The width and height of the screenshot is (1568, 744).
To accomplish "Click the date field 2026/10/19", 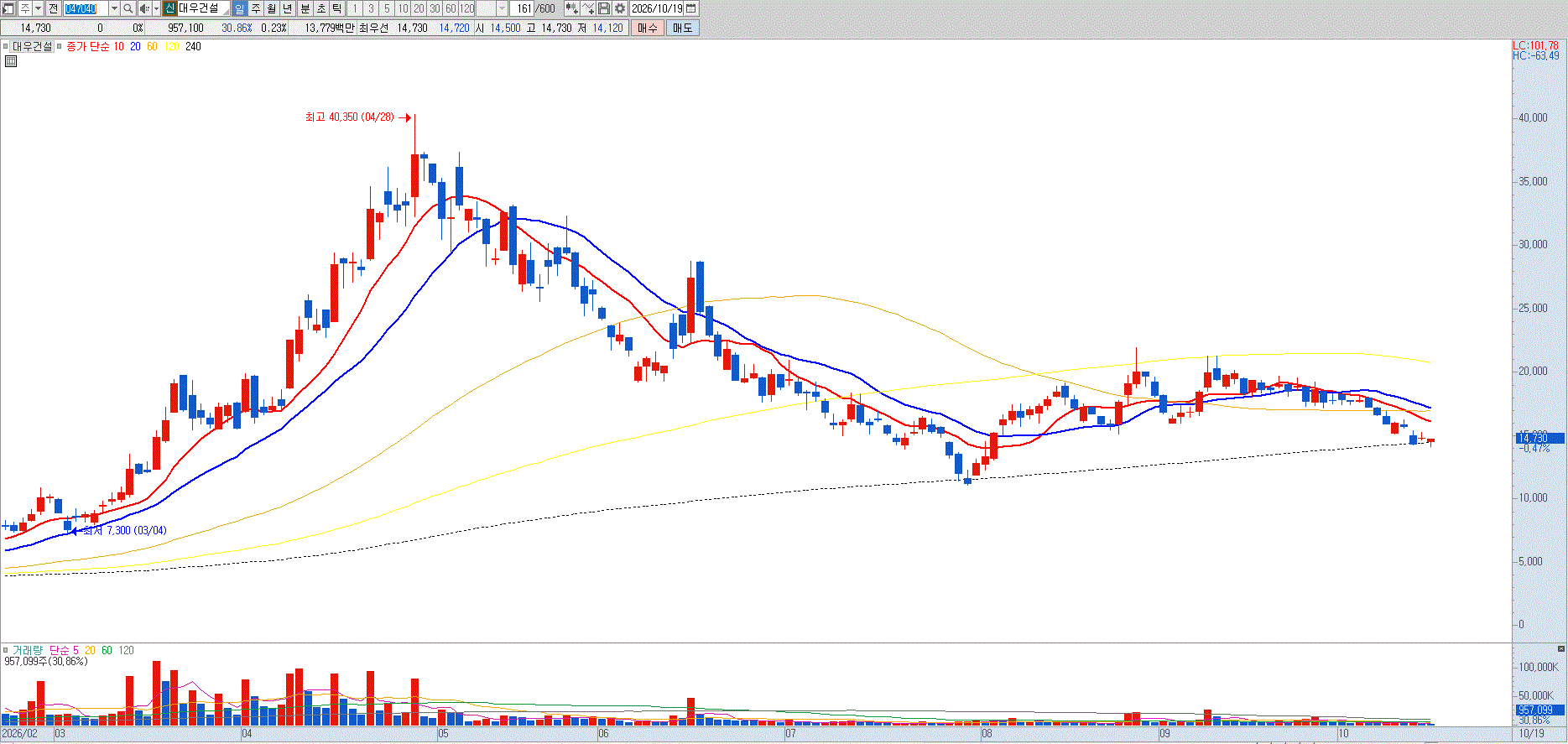I will coord(657,8).
